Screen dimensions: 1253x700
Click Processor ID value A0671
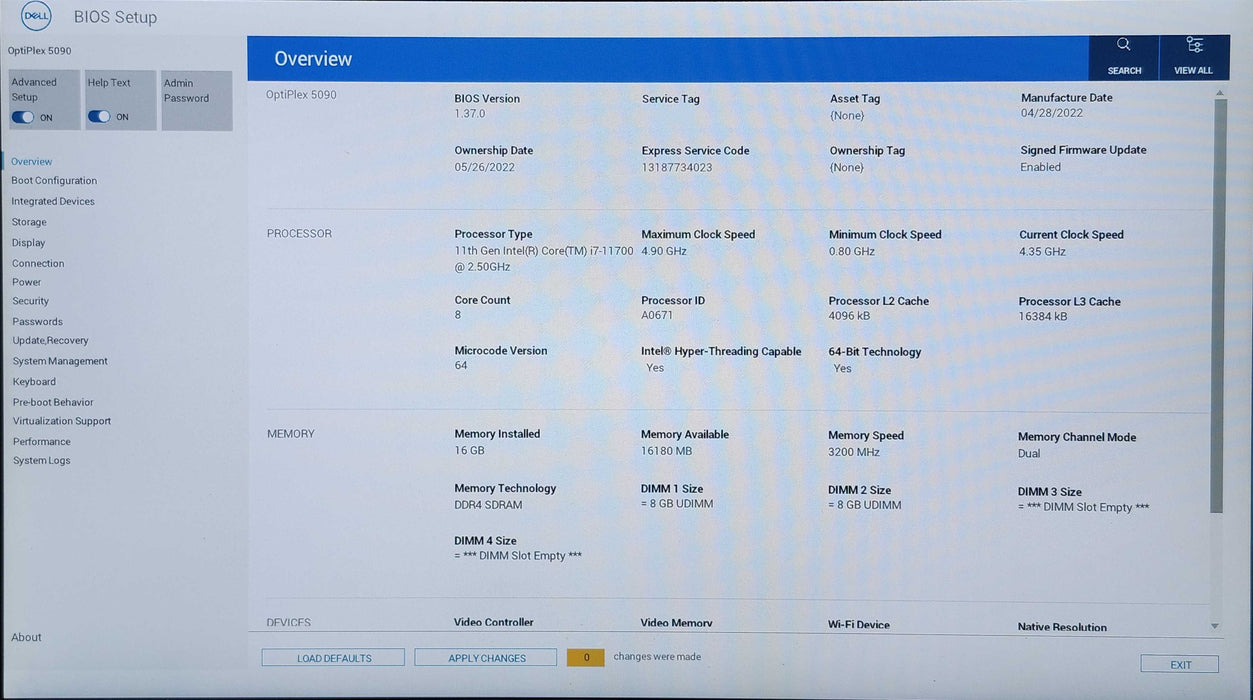click(657, 315)
